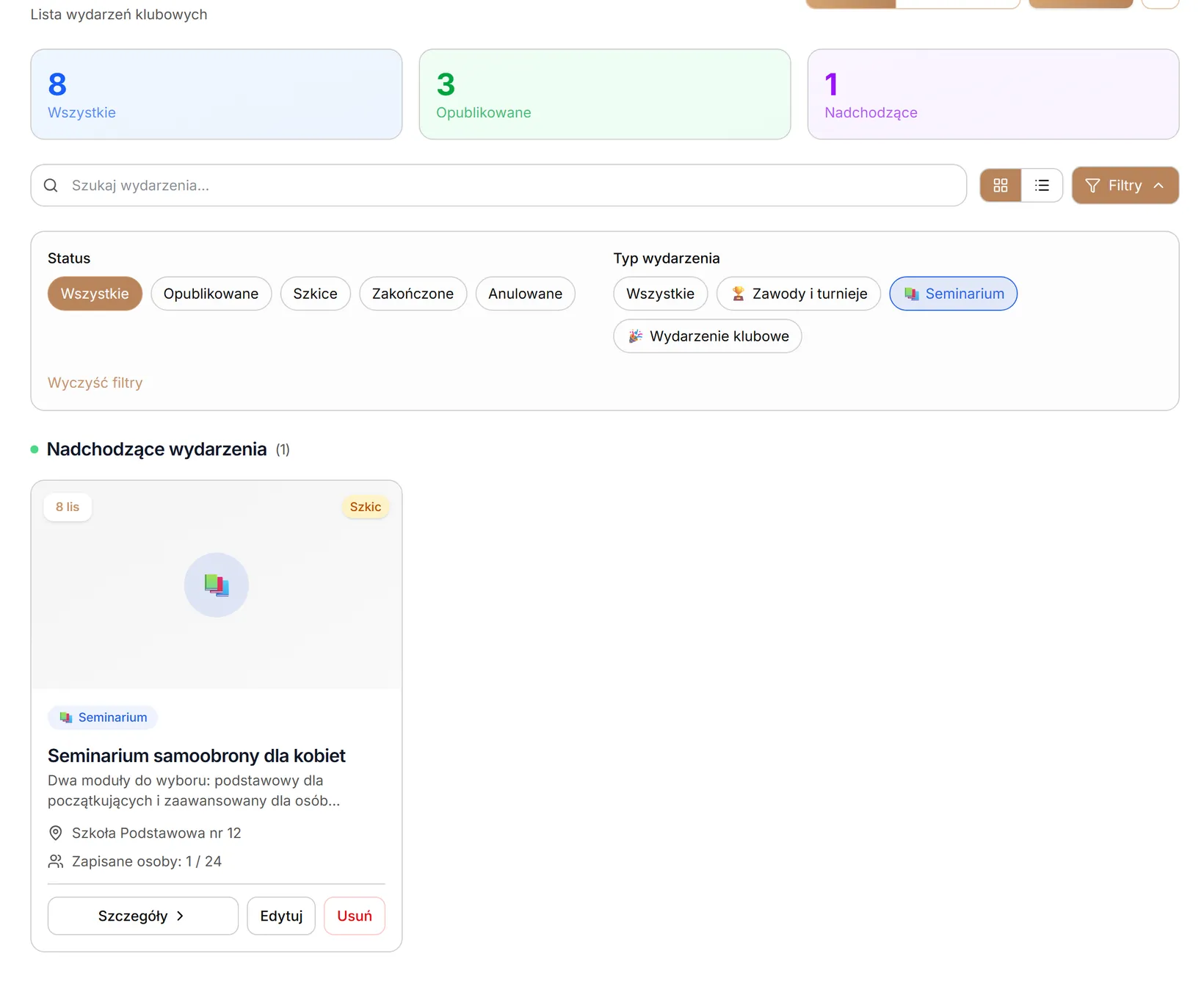Filter by Zawody i turnieje type
The width and height of the screenshot is (1204, 1003).
799,294
